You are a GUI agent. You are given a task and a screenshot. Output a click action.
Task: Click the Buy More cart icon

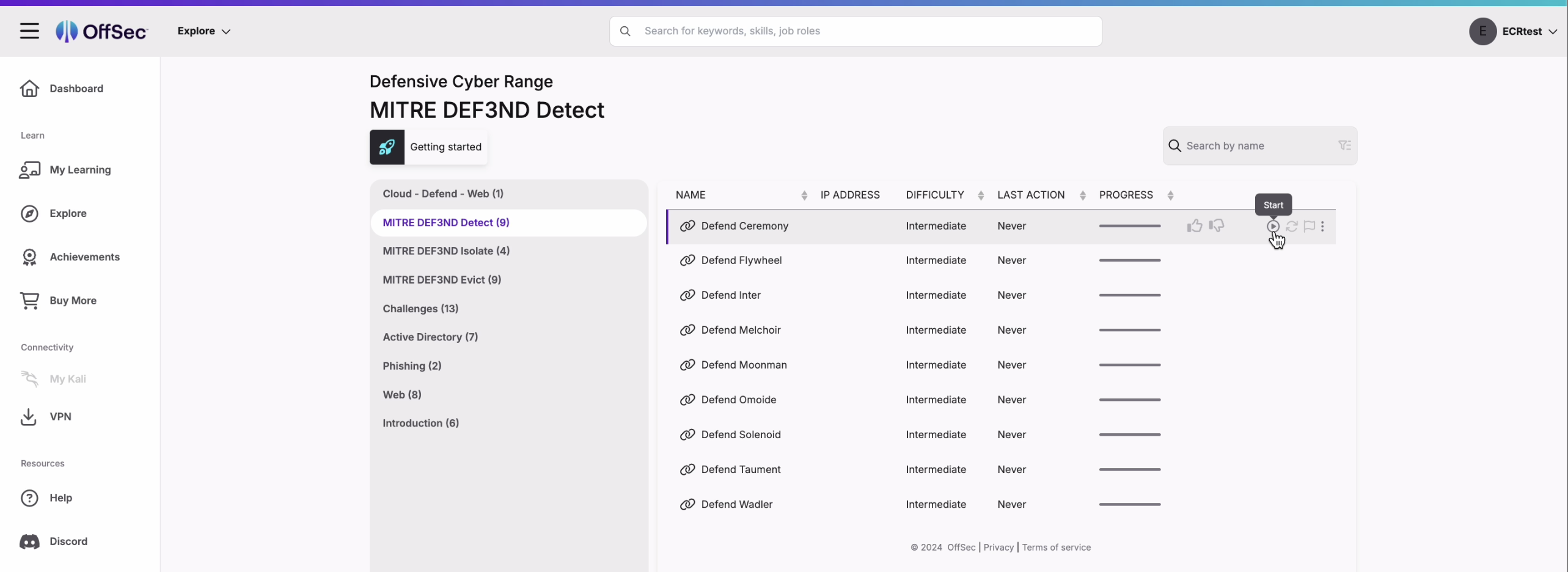click(29, 301)
